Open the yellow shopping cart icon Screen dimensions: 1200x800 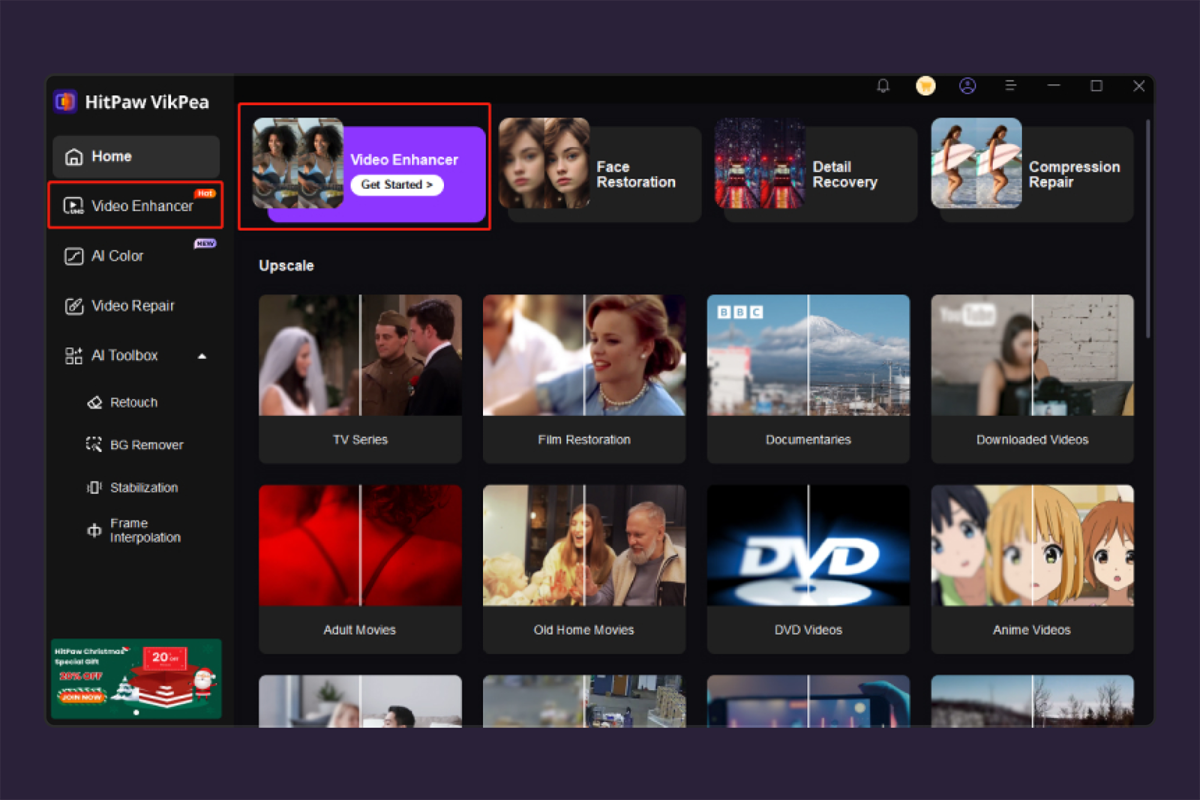(x=926, y=86)
